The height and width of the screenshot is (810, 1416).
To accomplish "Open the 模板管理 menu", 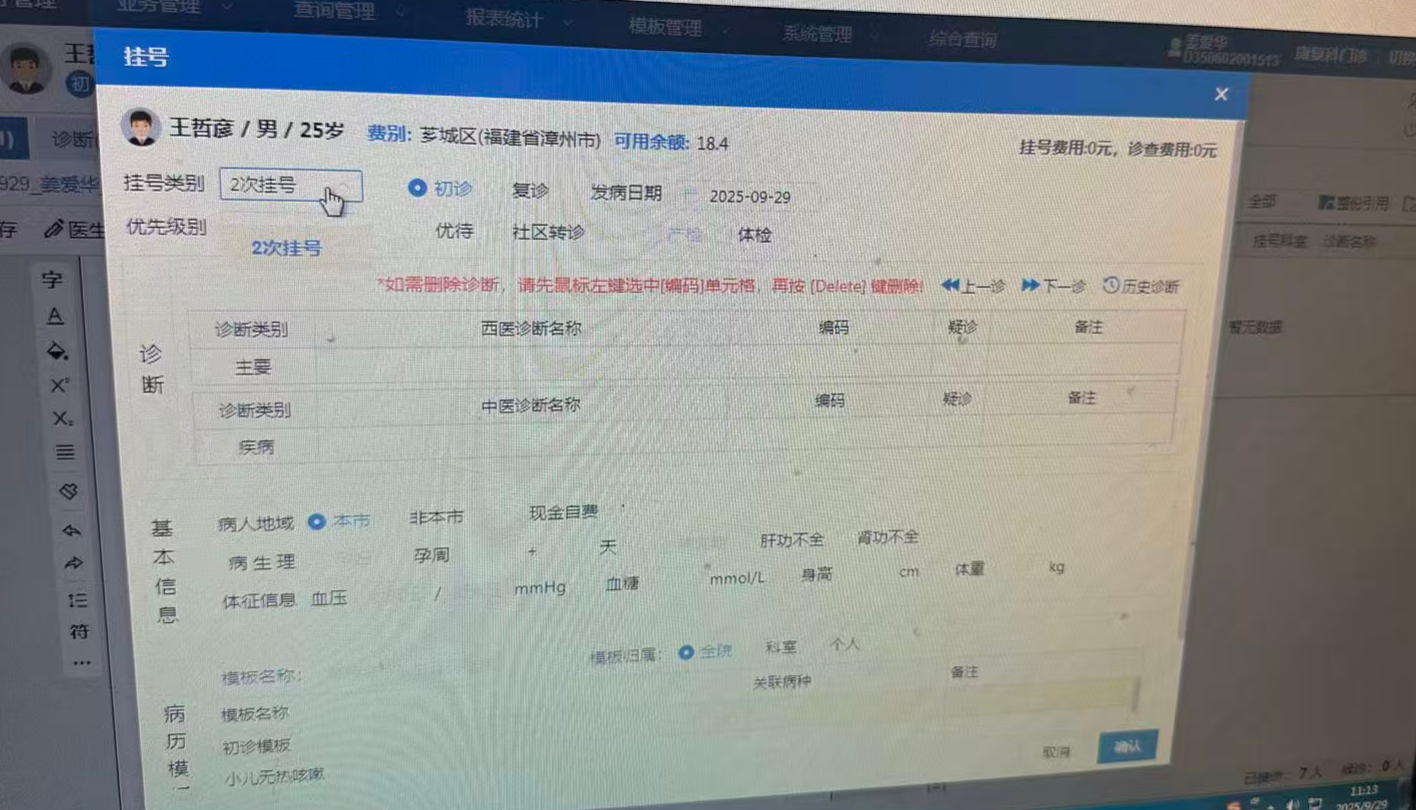I will tap(665, 27).
